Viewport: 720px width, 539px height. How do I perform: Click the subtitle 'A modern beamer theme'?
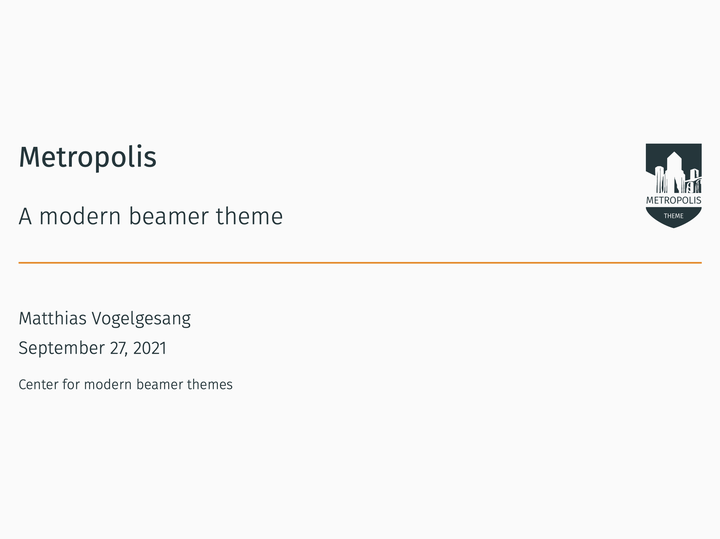150,216
